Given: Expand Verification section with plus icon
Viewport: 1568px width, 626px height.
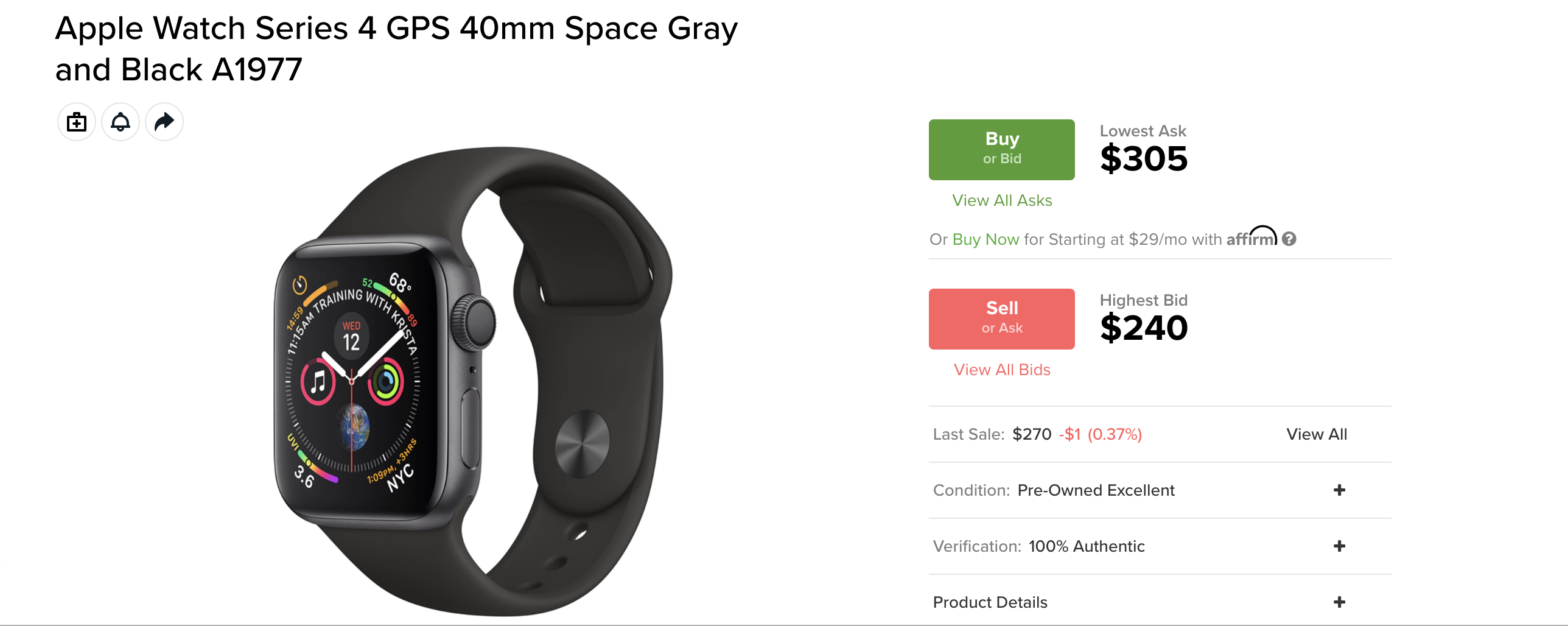Looking at the screenshot, I should (x=1339, y=546).
